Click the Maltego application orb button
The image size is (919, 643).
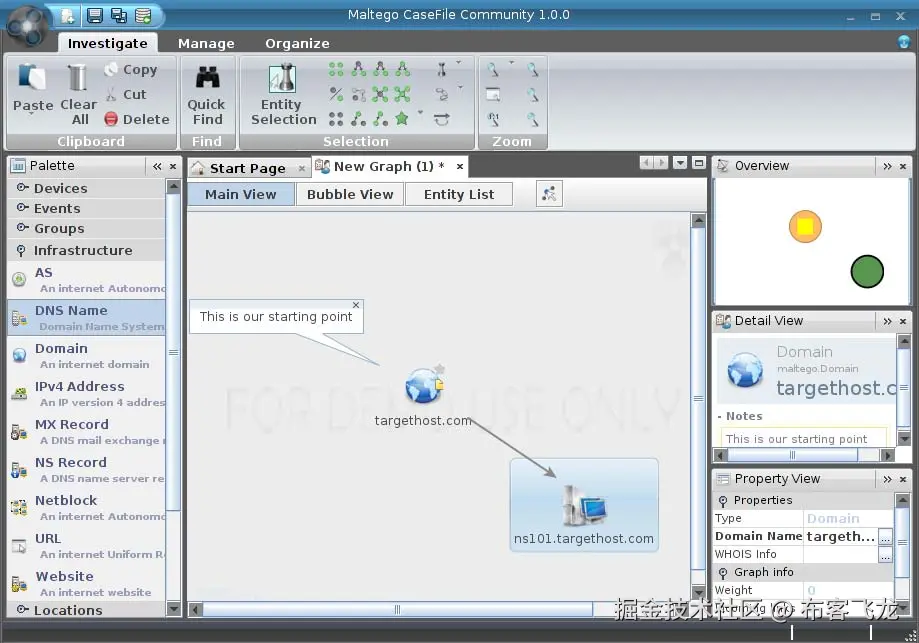tap(28, 26)
